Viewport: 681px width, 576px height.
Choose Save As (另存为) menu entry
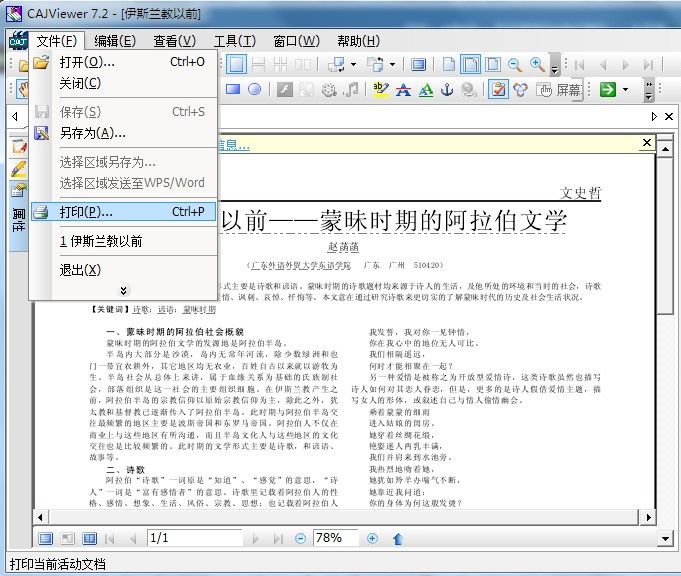123,133
